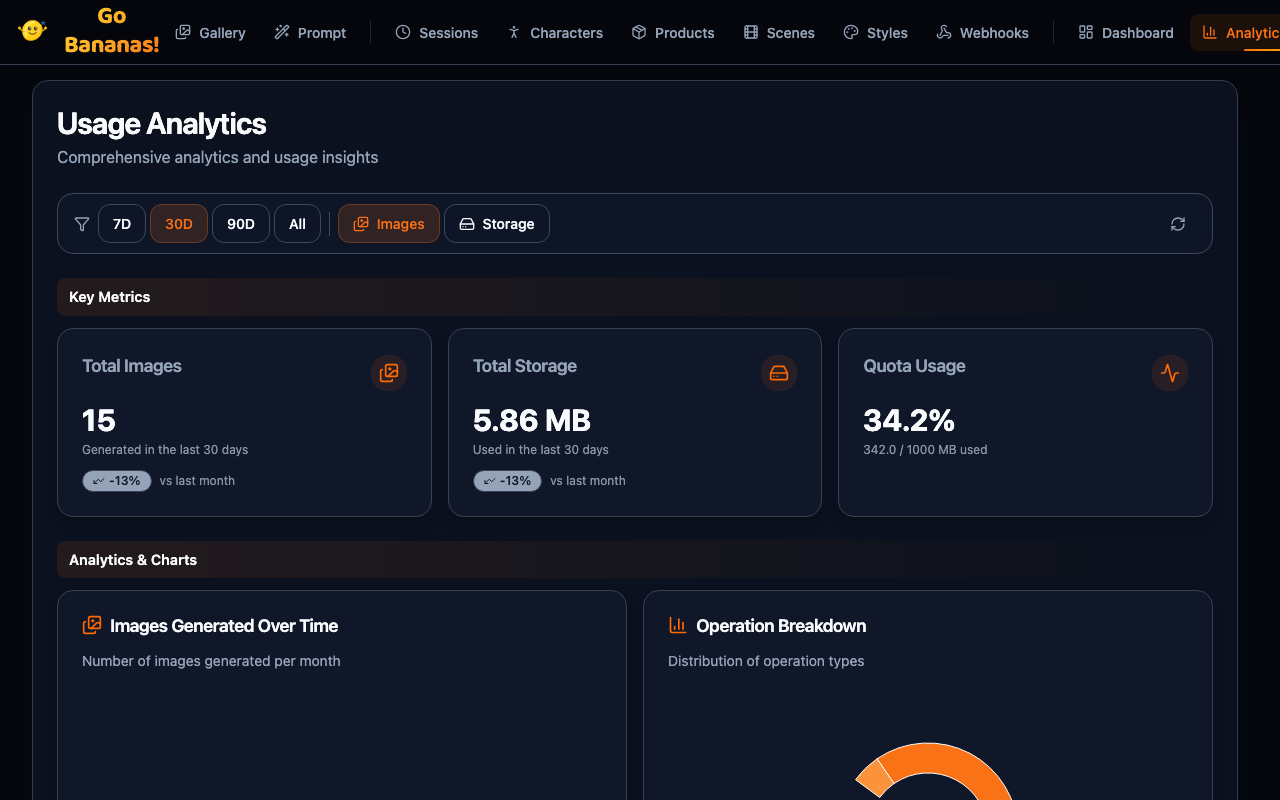Click the Quota Usage card title
This screenshot has width=1280, height=800.
coord(915,366)
